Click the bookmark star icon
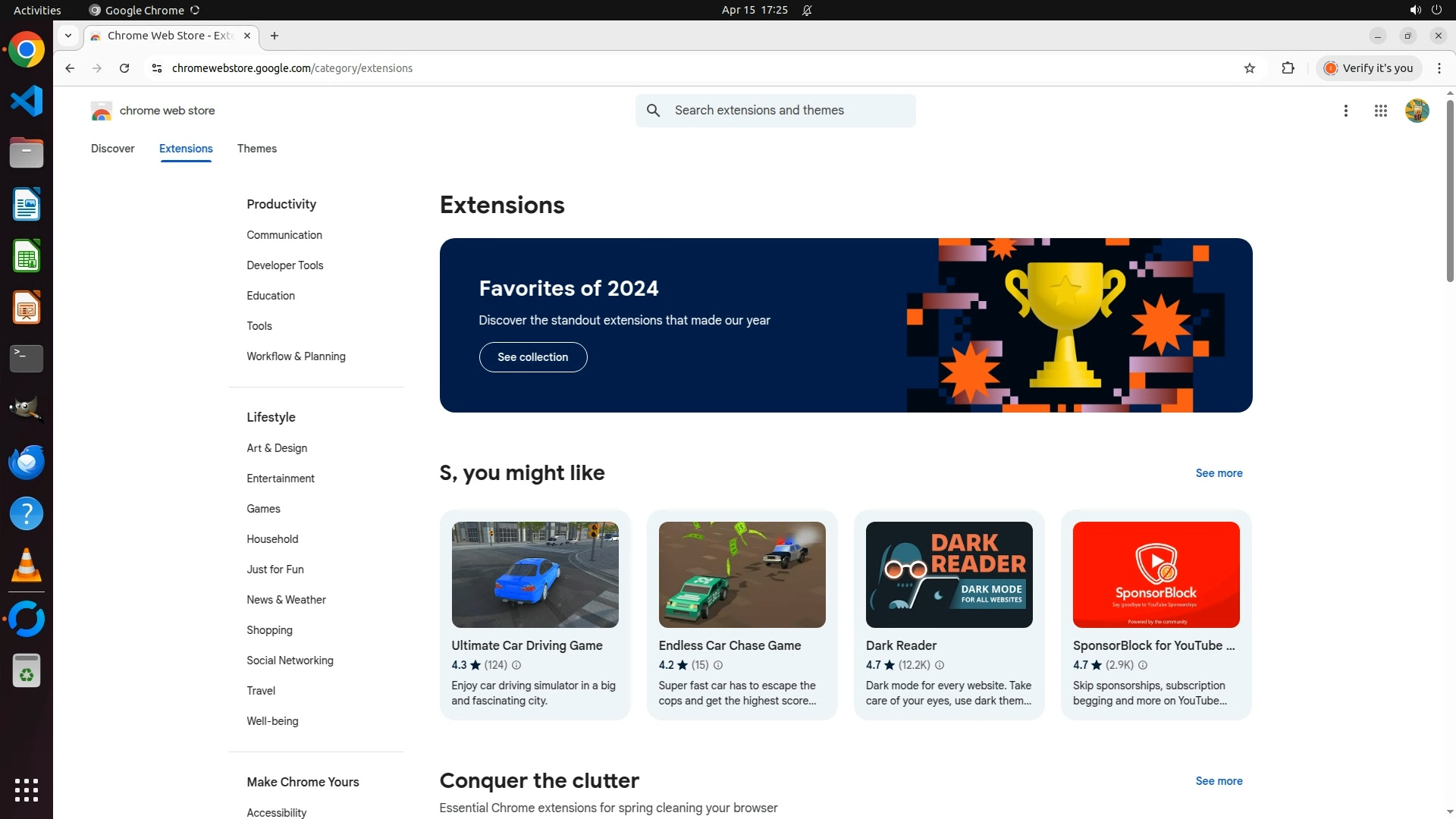Screen dimensions: 1456x819 [x=1250, y=68]
